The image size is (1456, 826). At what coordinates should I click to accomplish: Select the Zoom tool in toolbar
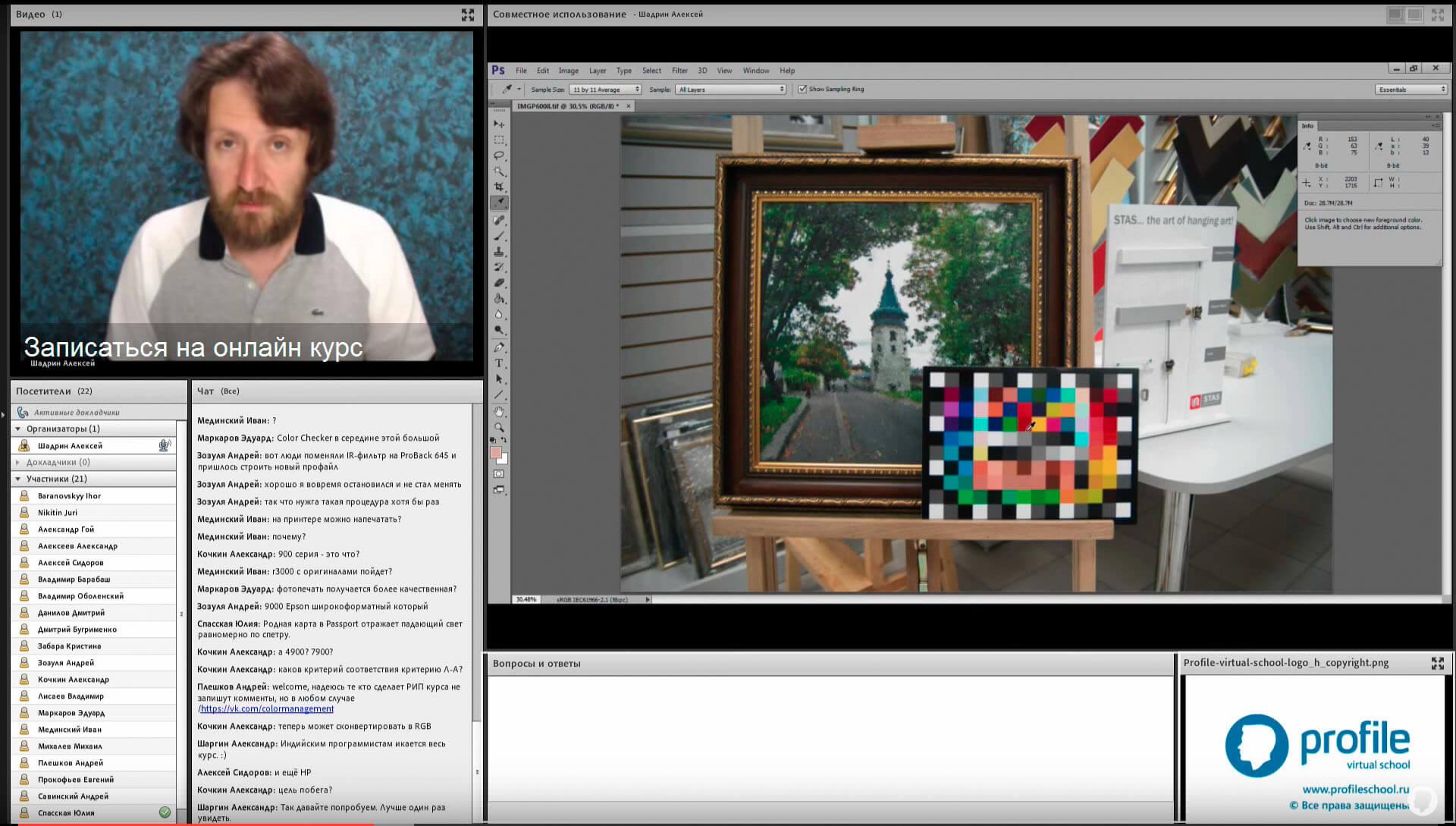[x=499, y=427]
